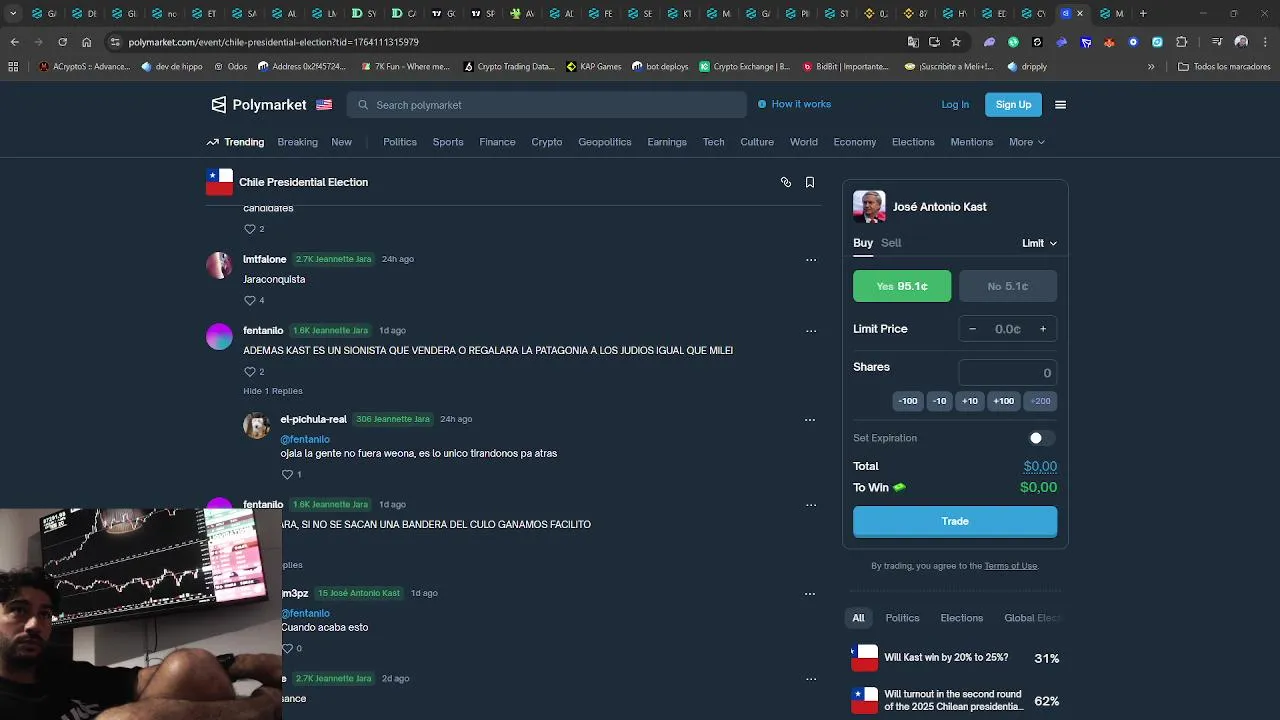Collapse replies via Hide 1 Replies
The width and height of the screenshot is (1280, 720).
[x=273, y=391]
